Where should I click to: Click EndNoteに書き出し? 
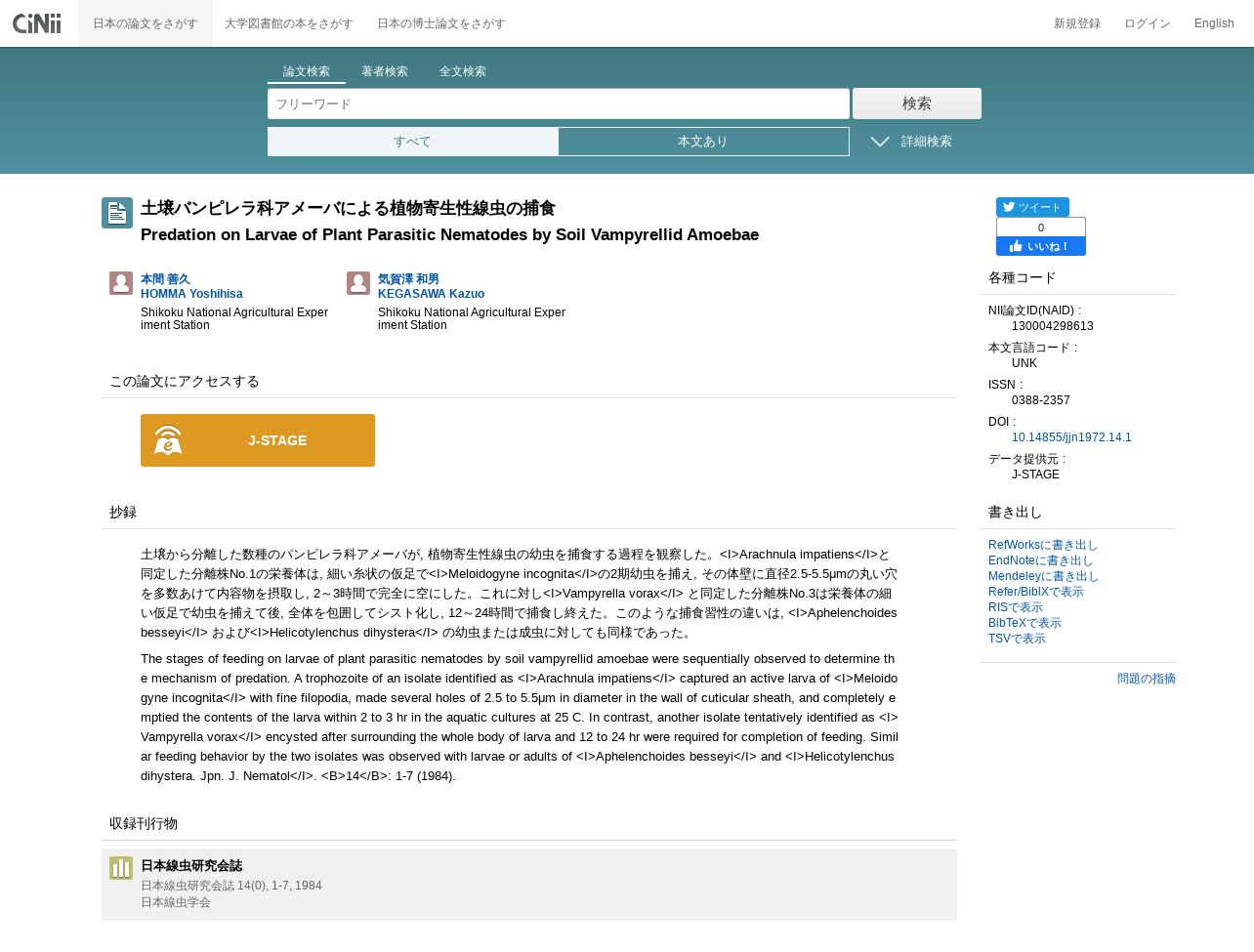[1041, 560]
